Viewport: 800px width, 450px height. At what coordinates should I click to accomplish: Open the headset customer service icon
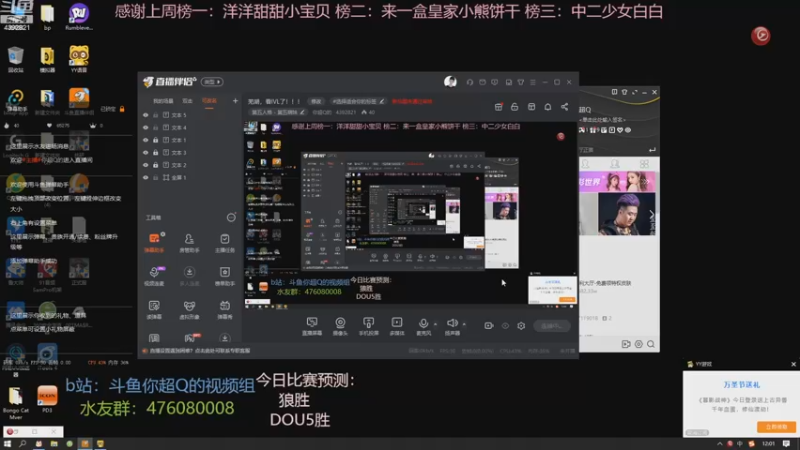pos(469,82)
